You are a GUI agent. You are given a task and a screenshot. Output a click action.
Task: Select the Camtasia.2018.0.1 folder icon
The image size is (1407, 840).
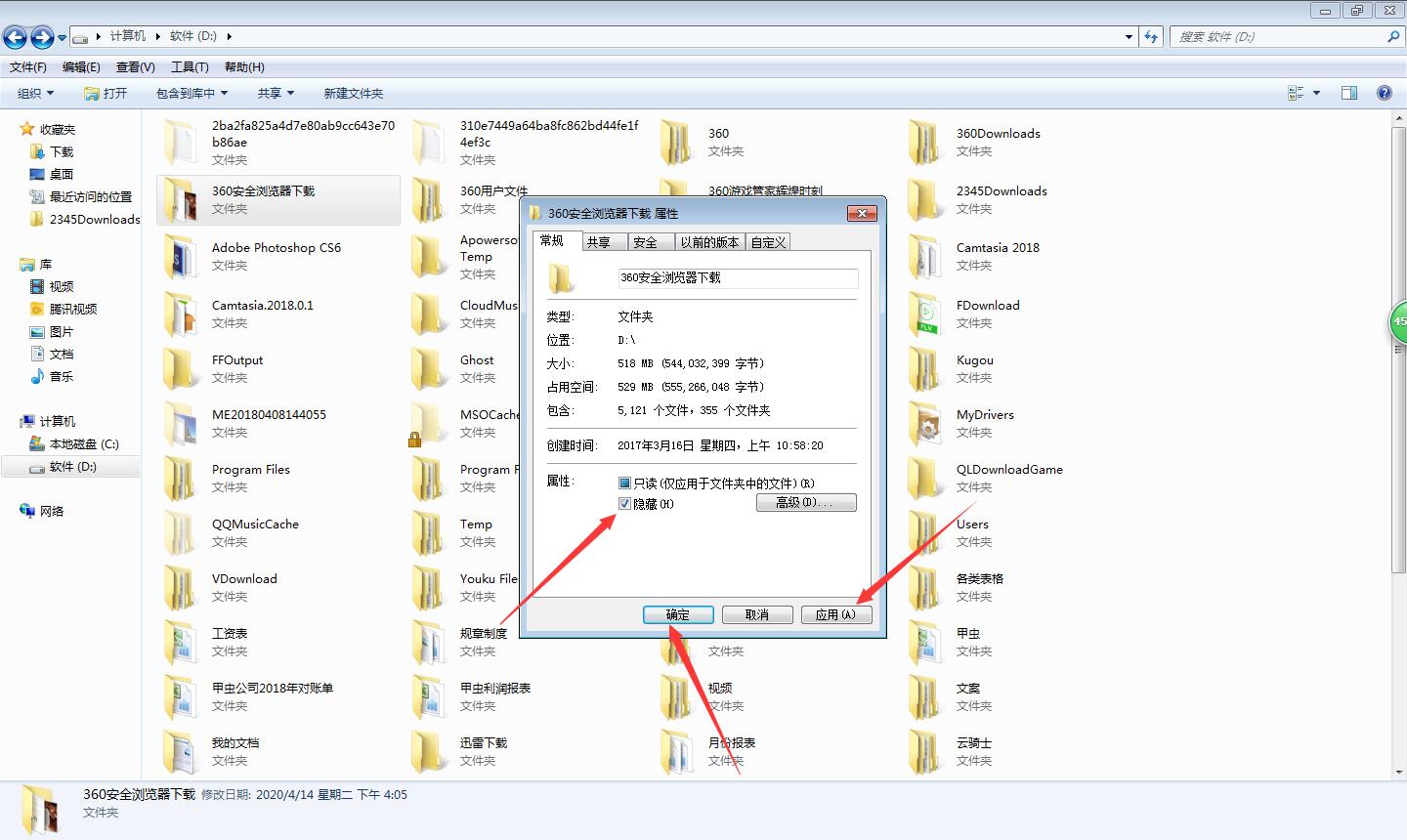click(180, 314)
